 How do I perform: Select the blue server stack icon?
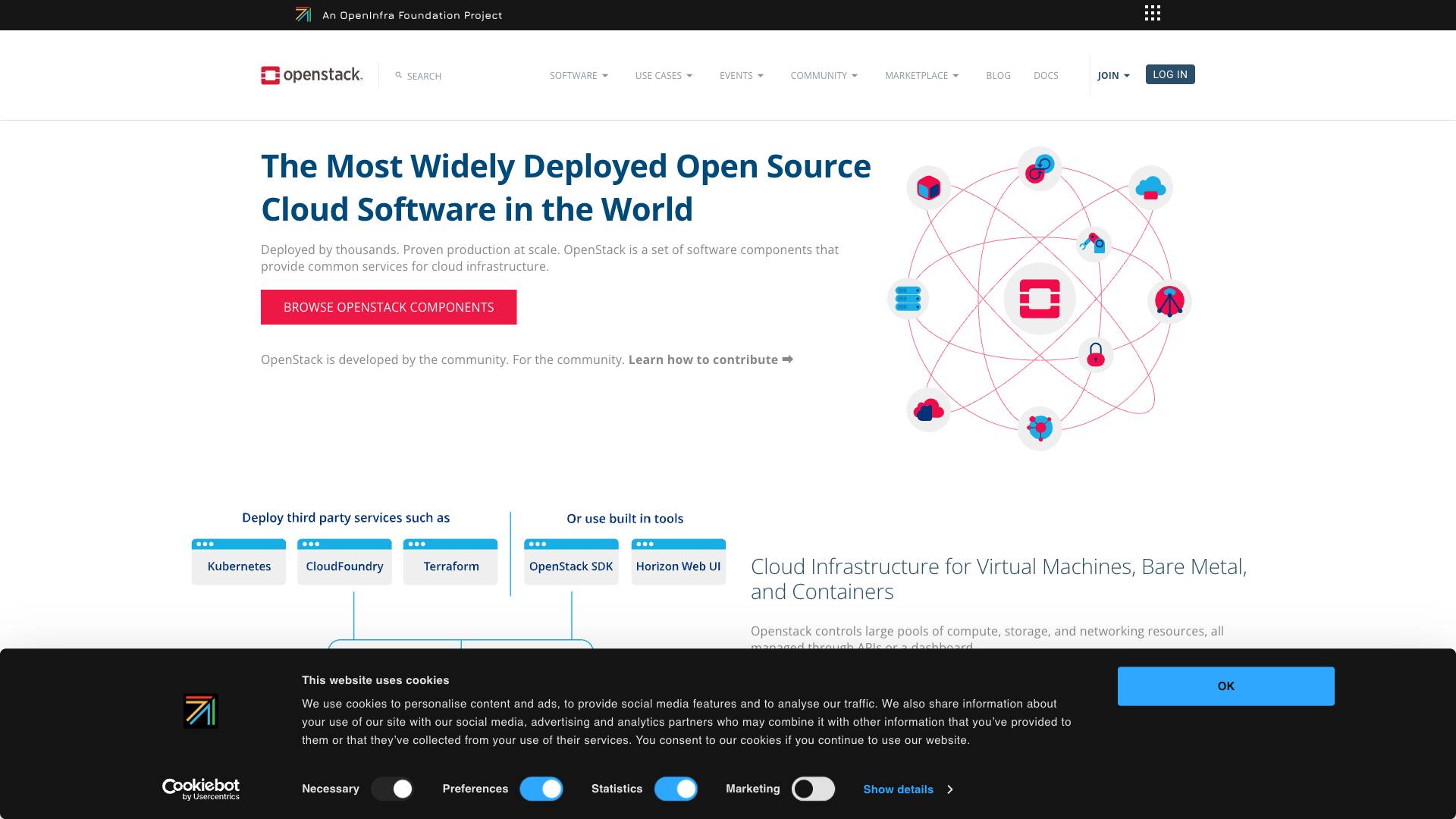click(908, 298)
